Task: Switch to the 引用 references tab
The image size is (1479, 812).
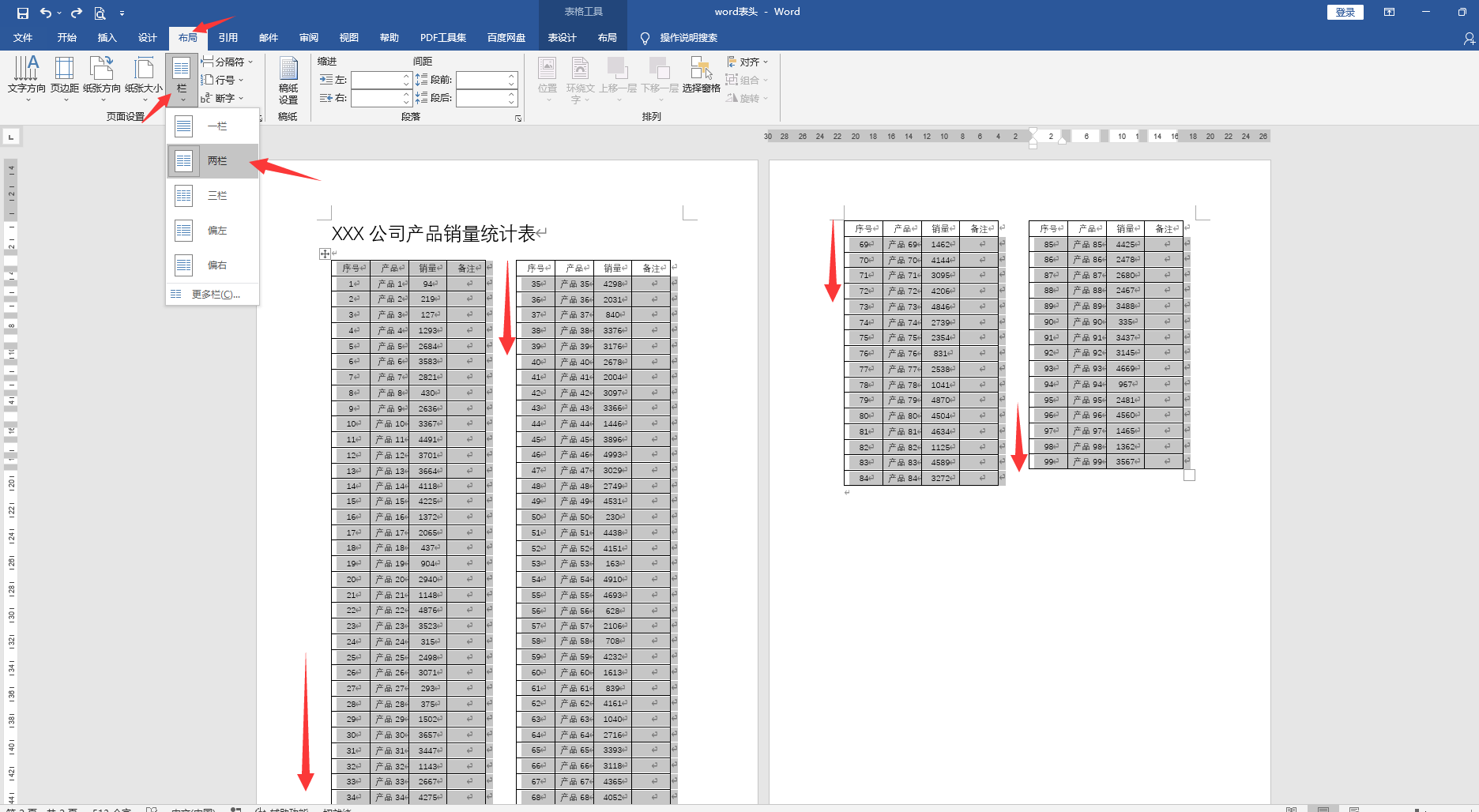Action: tap(228, 38)
